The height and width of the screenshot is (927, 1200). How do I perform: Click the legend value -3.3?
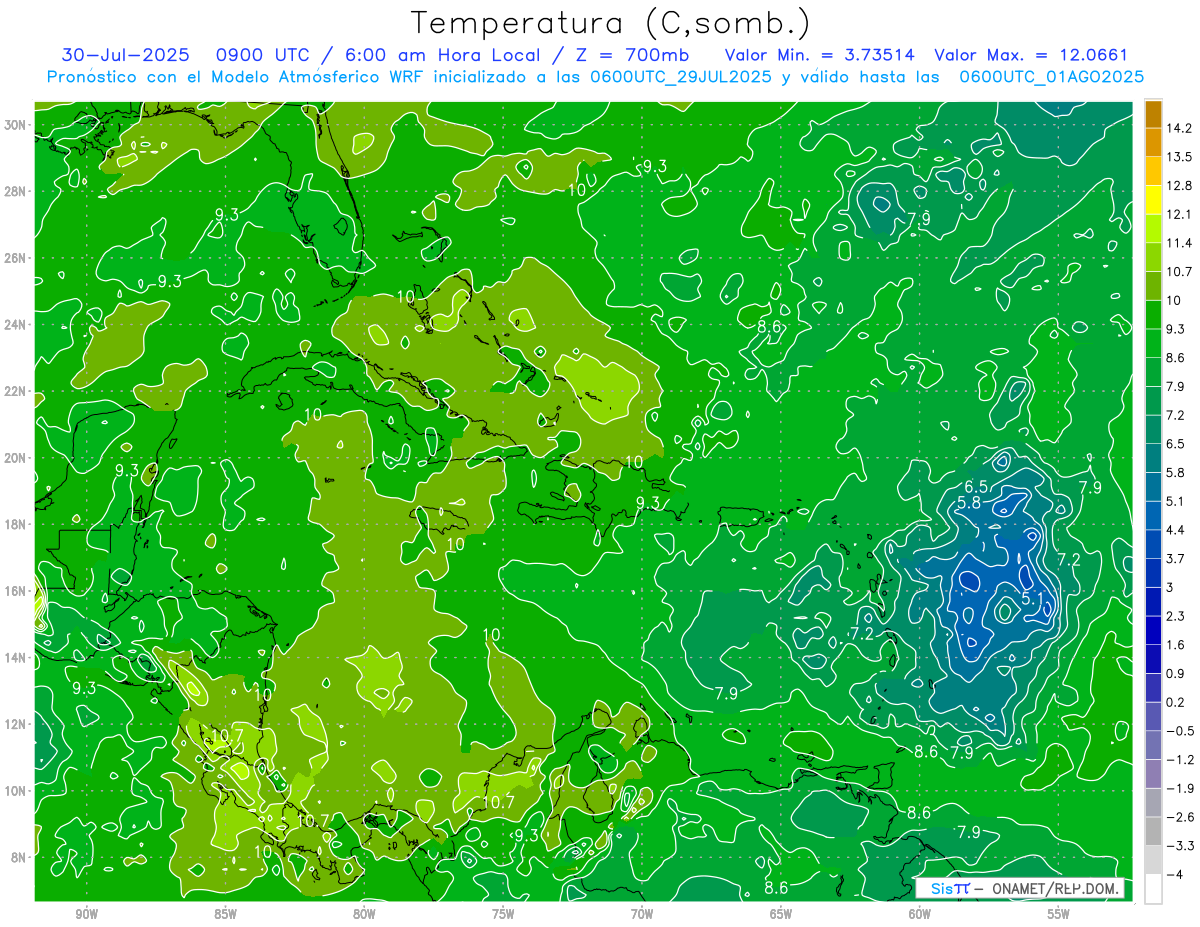1180,846
